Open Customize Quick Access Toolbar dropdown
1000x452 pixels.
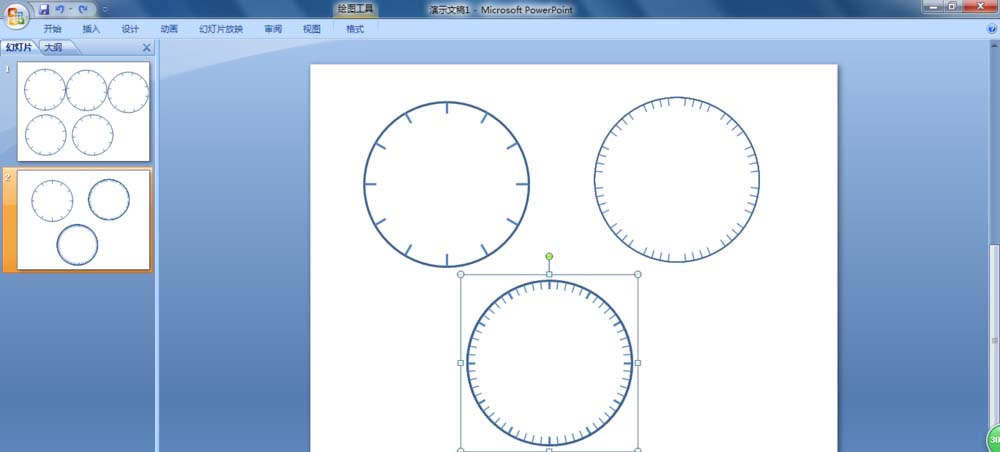(x=105, y=10)
